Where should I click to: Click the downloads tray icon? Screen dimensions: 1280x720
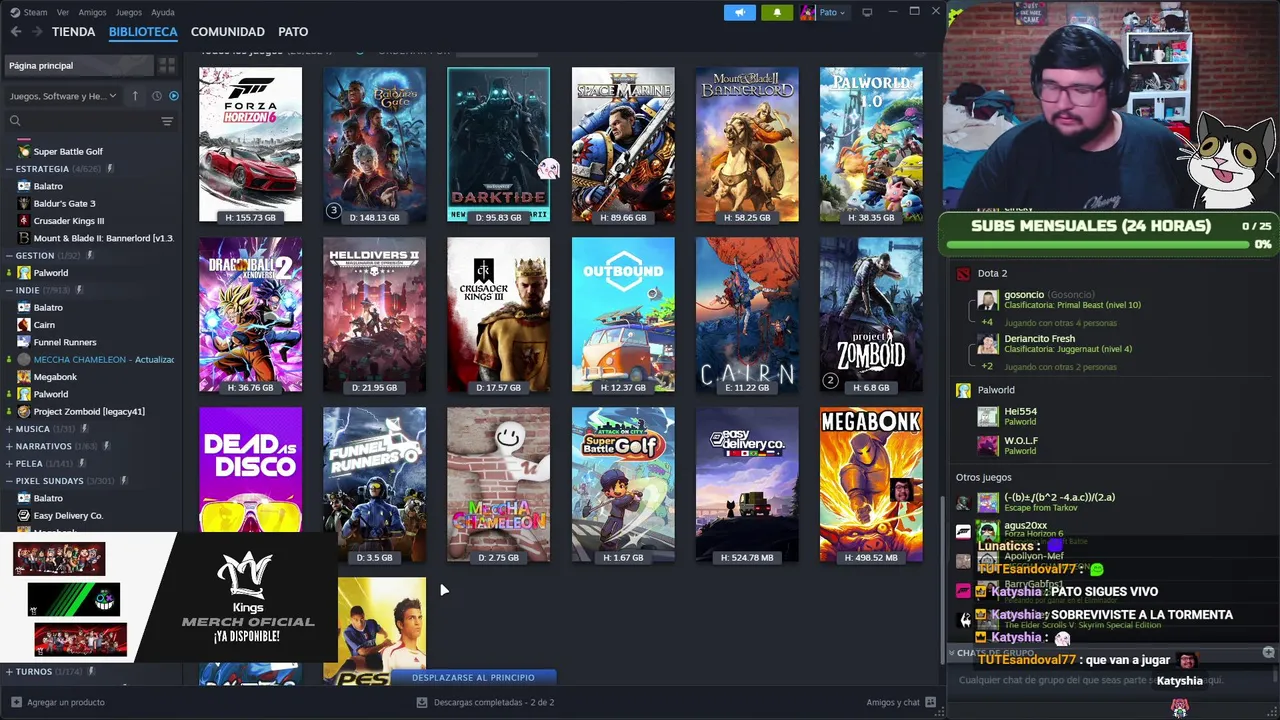pos(421,702)
